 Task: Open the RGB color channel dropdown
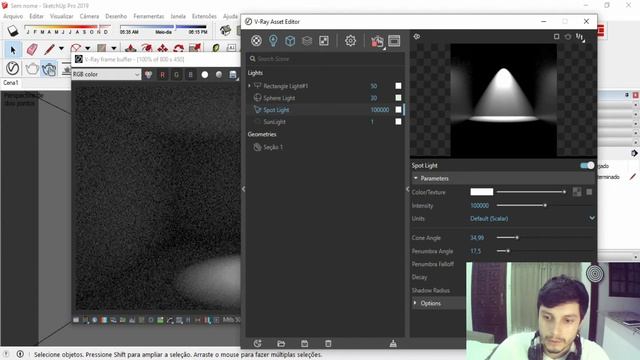(x=106, y=74)
